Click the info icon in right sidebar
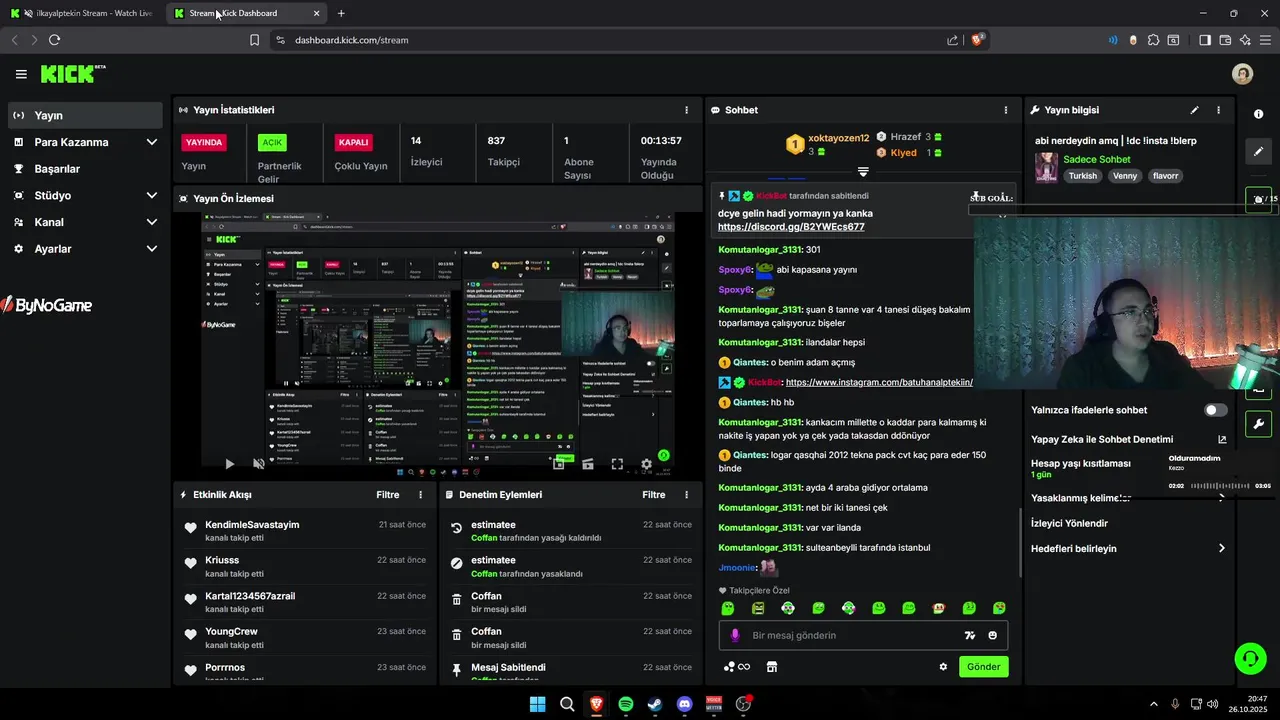Image resolution: width=1280 pixels, height=720 pixels. pos(1259,114)
